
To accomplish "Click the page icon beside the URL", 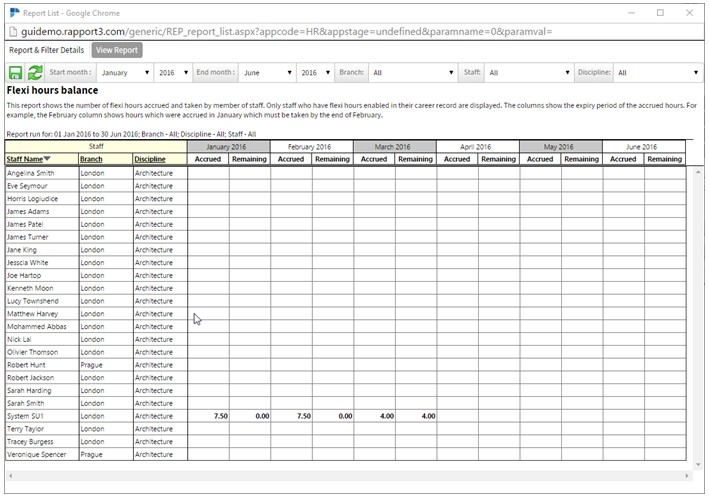I will [x=13, y=32].
